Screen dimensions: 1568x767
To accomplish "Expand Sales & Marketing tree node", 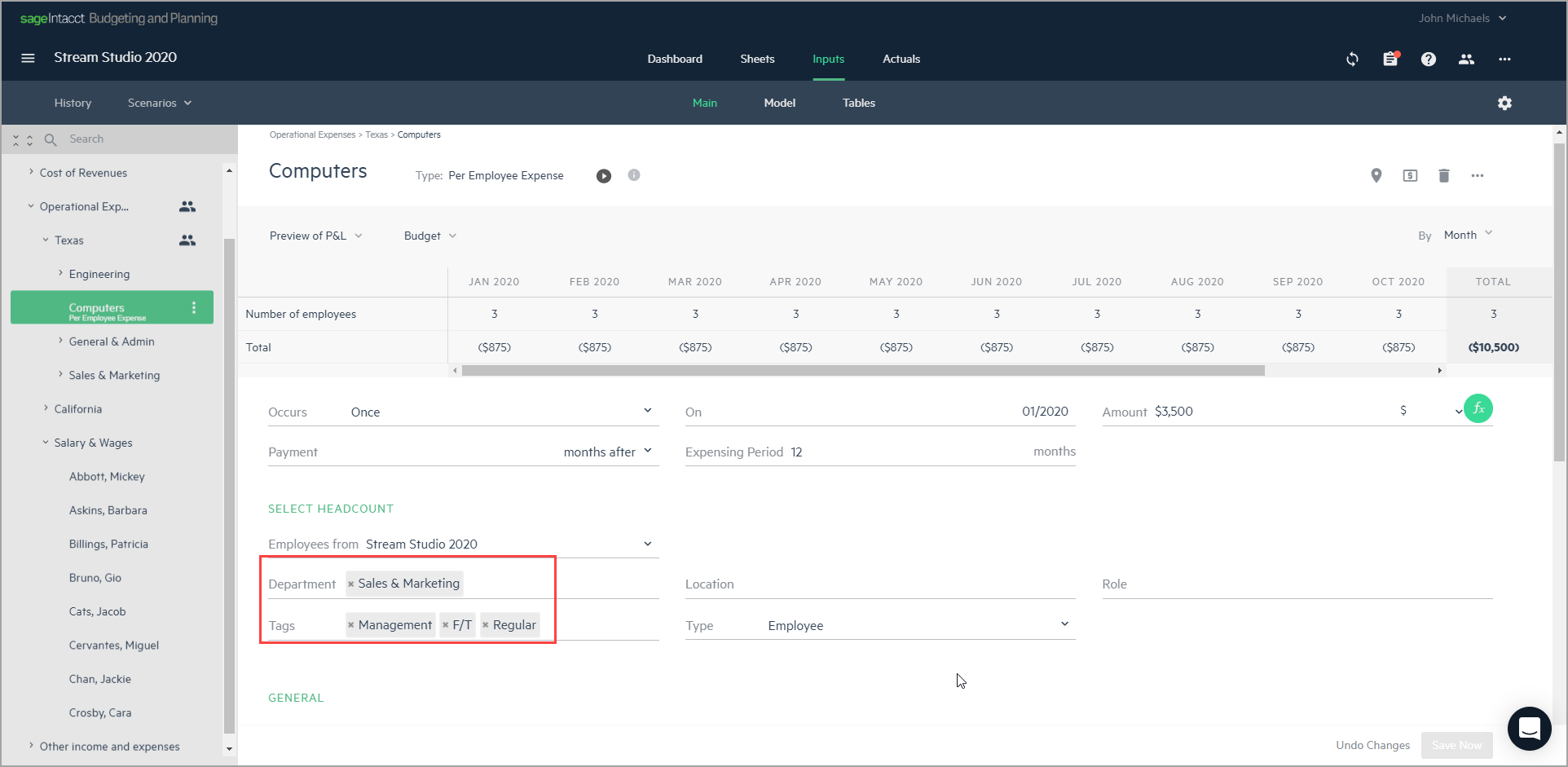I will coord(60,374).
